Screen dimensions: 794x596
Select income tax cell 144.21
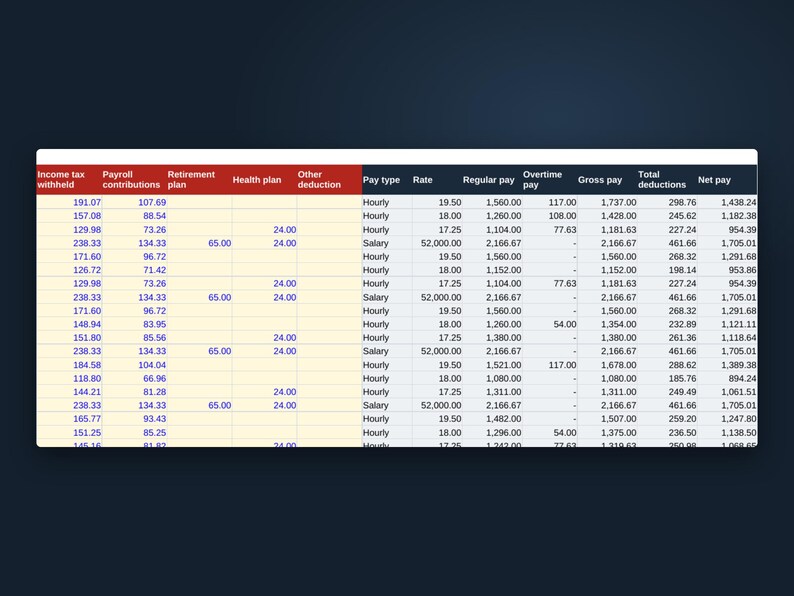tap(69, 392)
